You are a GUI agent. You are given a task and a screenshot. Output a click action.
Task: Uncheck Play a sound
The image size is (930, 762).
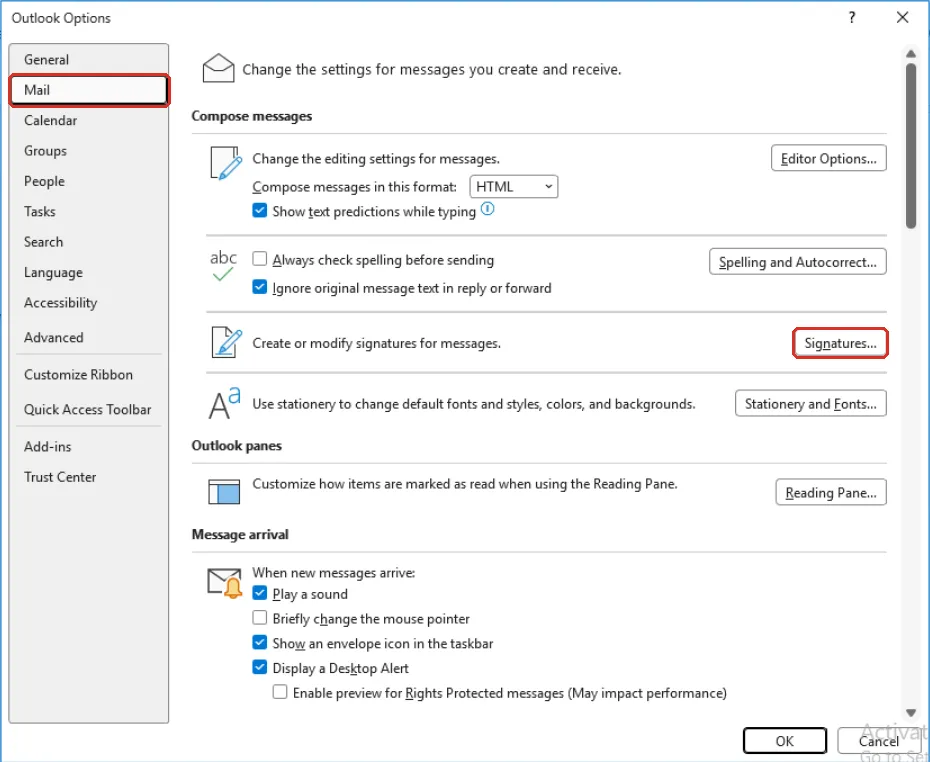[260, 593]
